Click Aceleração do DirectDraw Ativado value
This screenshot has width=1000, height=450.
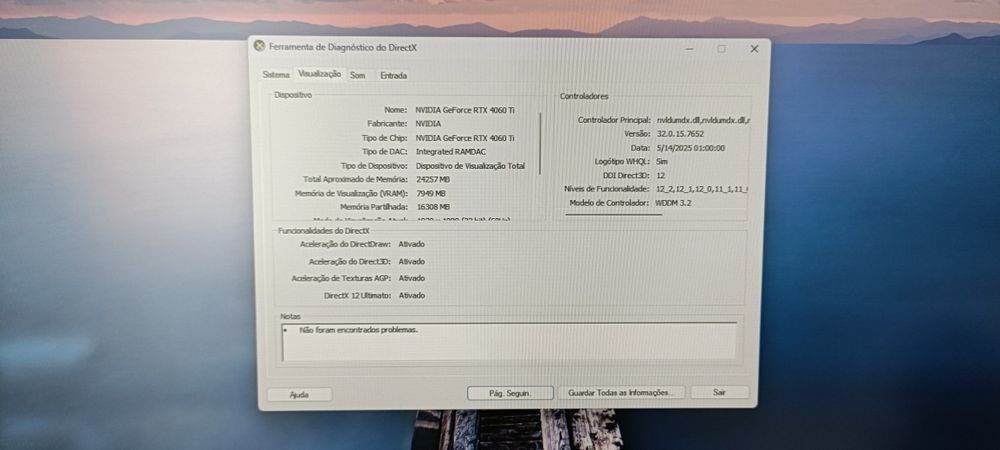[x=411, y=244]
